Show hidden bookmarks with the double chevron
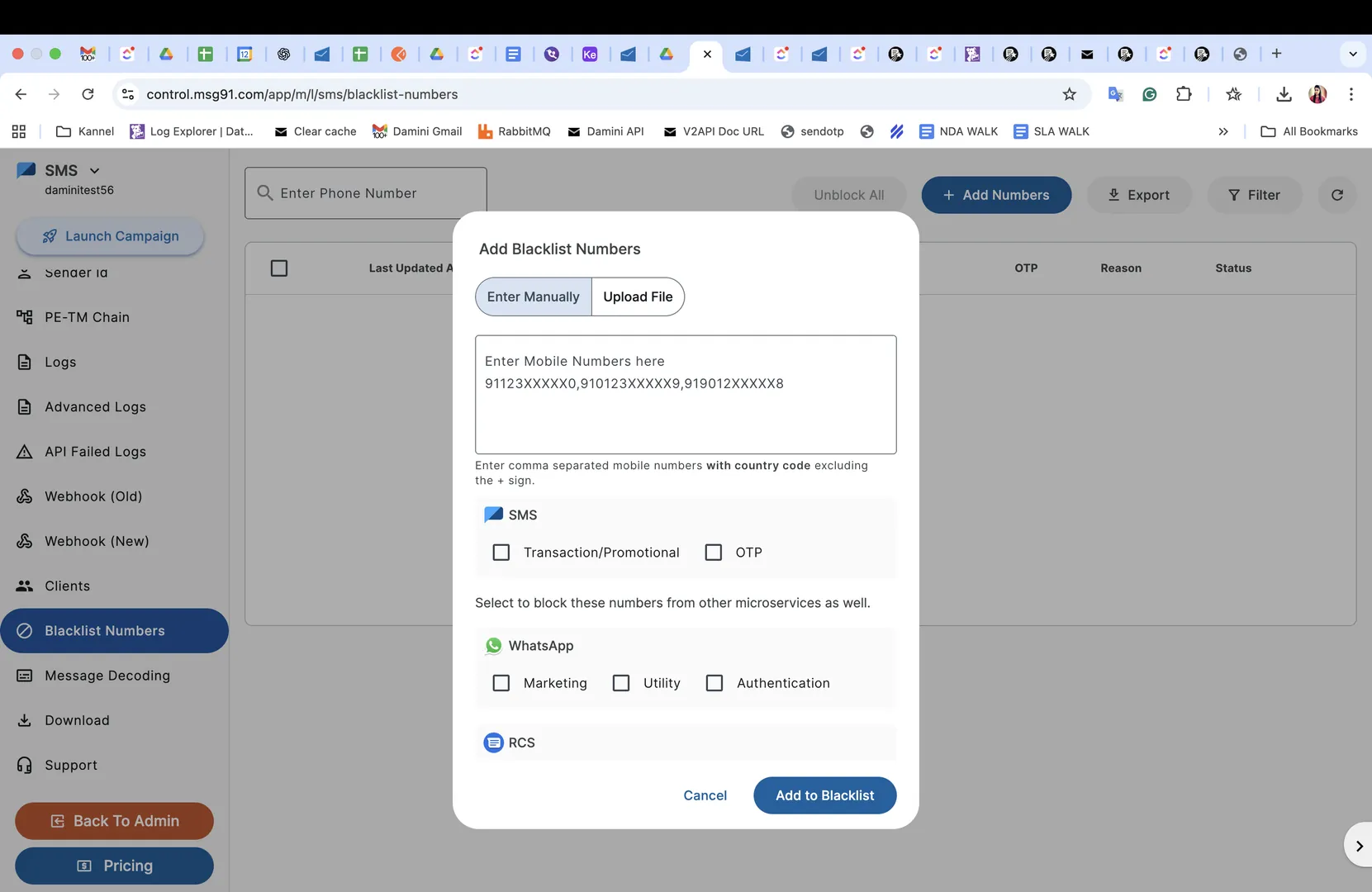 point(1223,131)
